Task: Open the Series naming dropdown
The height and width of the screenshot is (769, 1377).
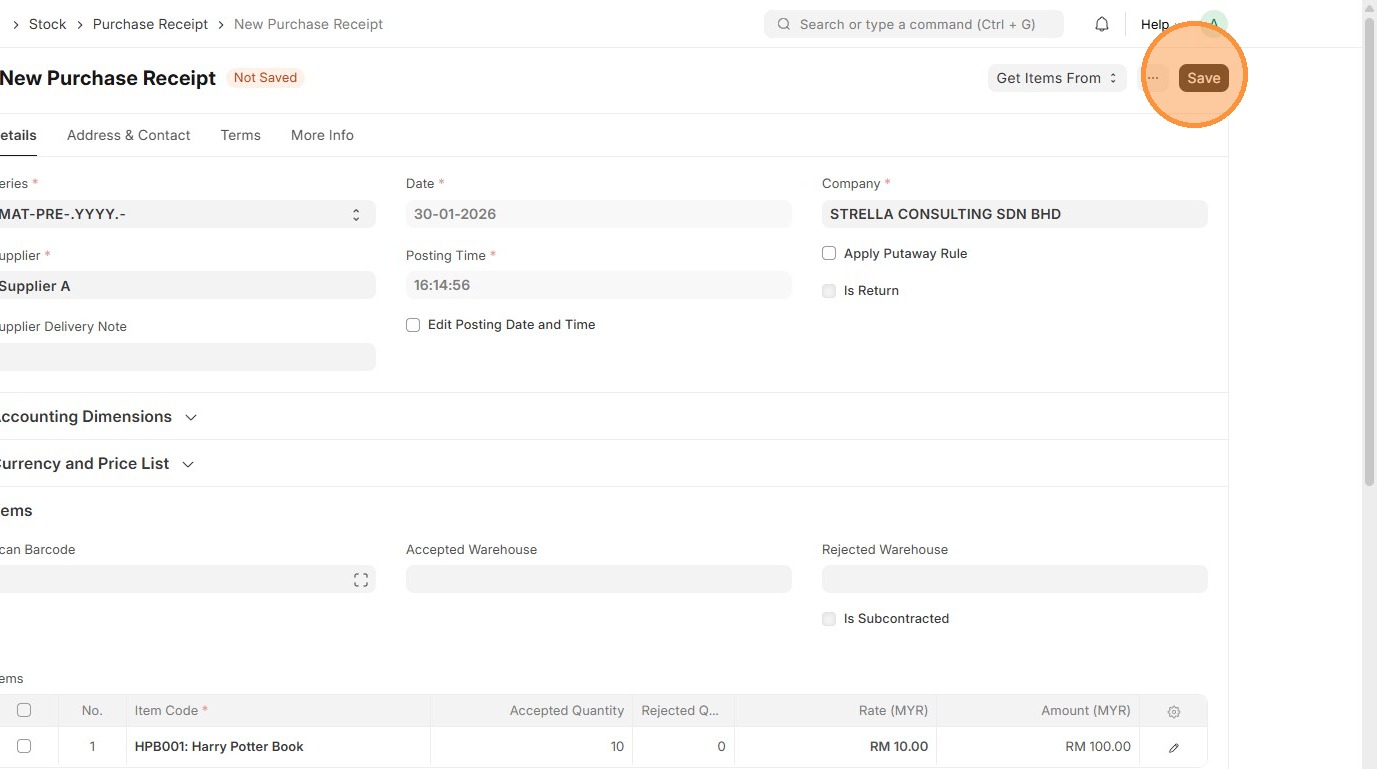Action: 186,214
